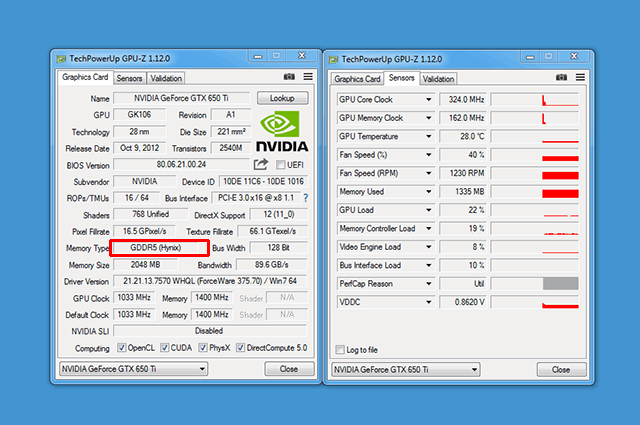This screenshot has height=425, width=640.
Task: Click the Bus Width value 128 Bit
Action: 278,247
